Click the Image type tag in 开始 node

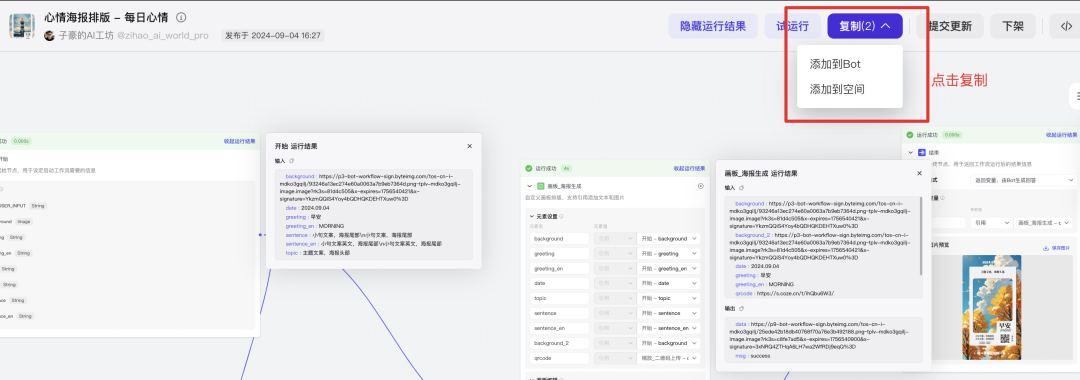24,222
